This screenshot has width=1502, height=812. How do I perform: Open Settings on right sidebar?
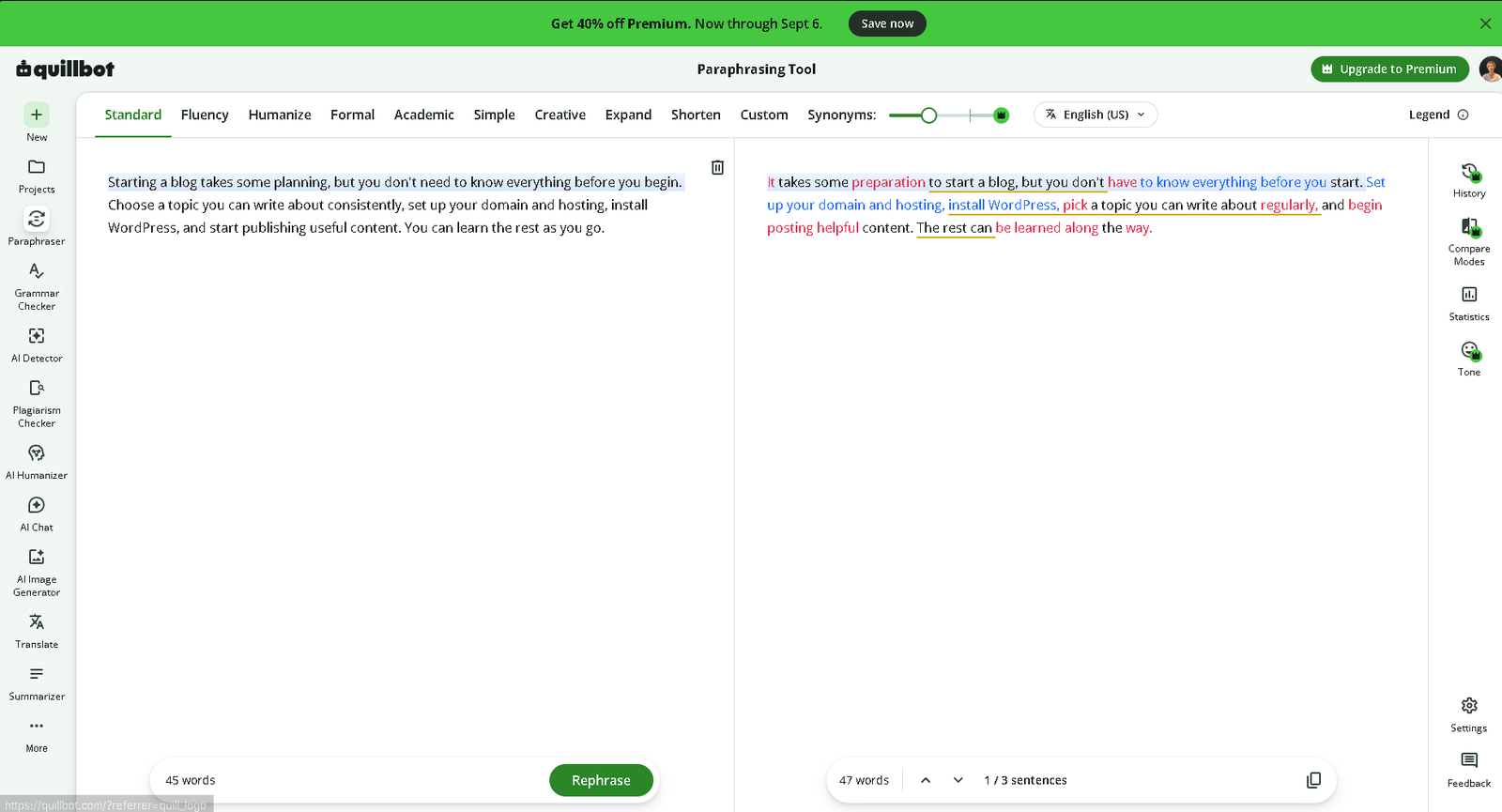[1469, 714]
